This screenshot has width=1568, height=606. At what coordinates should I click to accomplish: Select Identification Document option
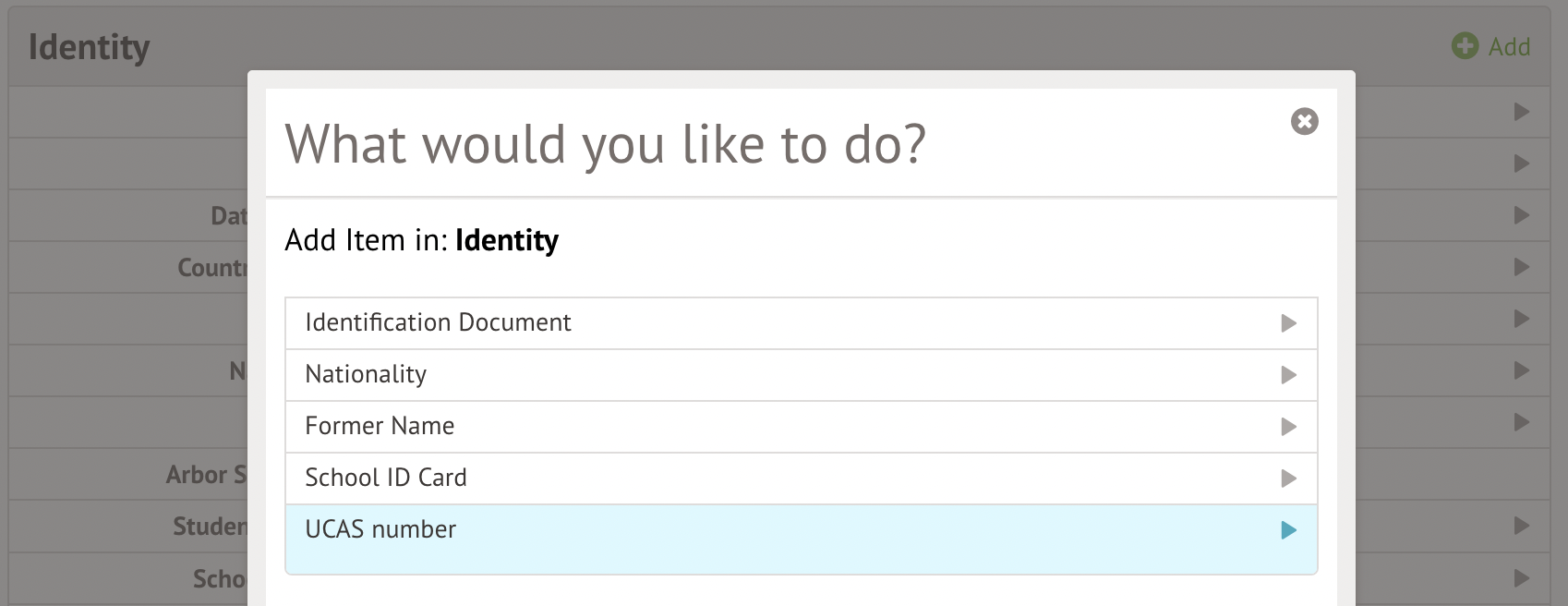tap(438, 322)
